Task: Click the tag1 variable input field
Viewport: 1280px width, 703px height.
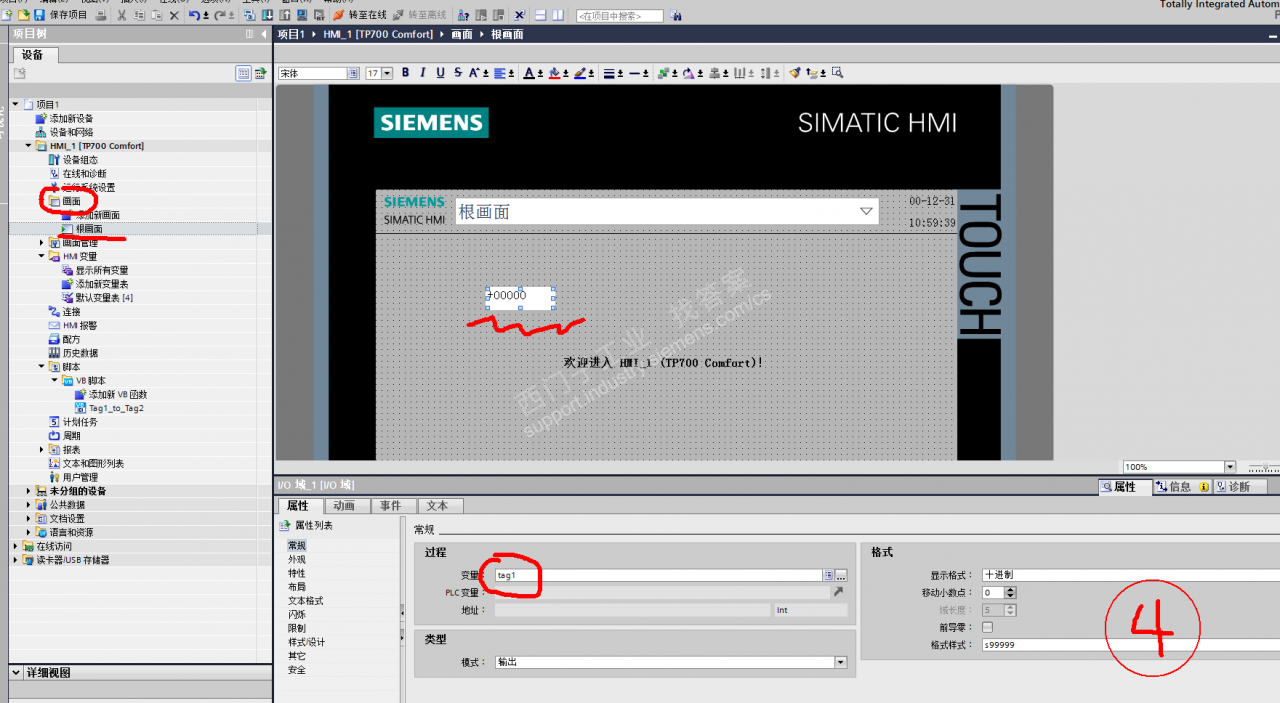Action: pyautogui.click(x=658, y=575)
